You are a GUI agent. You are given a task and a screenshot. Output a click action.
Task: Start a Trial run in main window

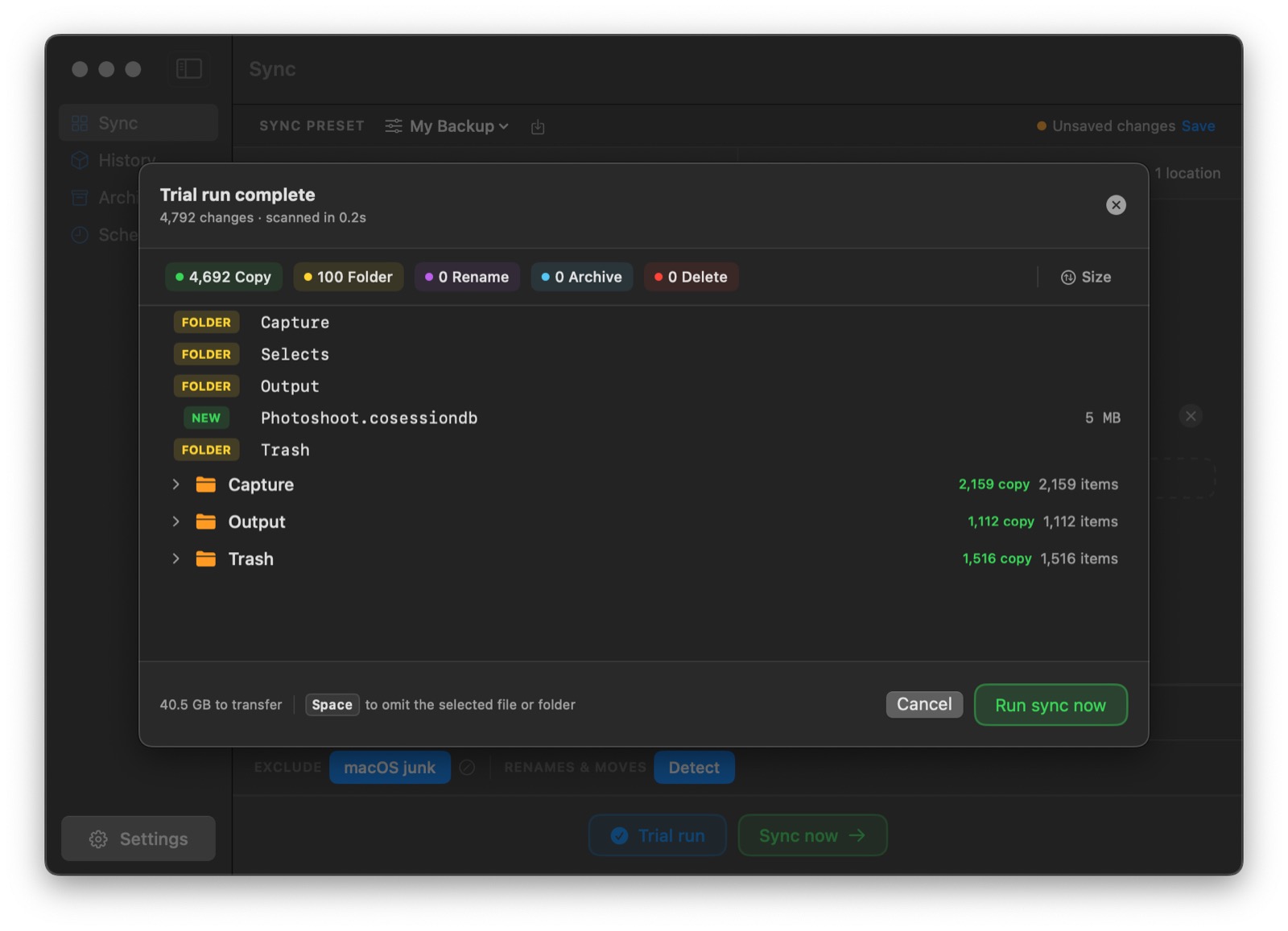[x=658, y=835]
